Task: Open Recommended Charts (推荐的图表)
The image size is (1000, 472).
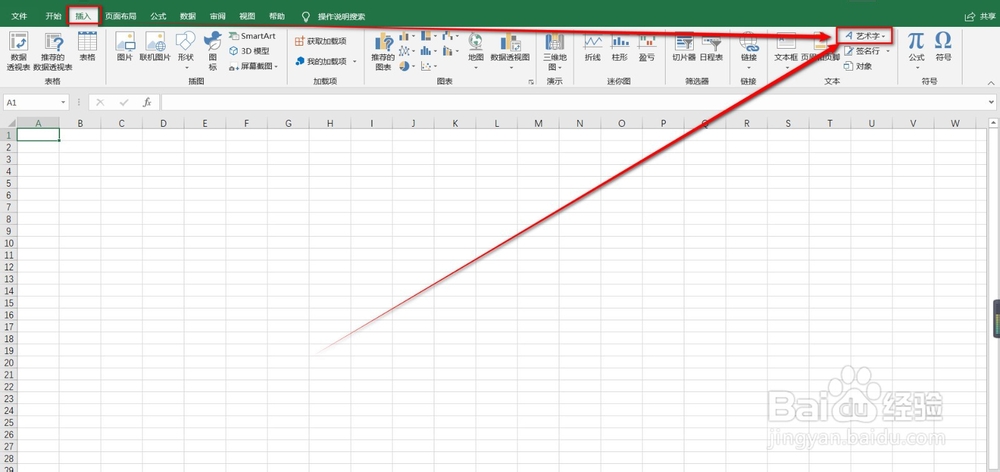Action: 383,51
